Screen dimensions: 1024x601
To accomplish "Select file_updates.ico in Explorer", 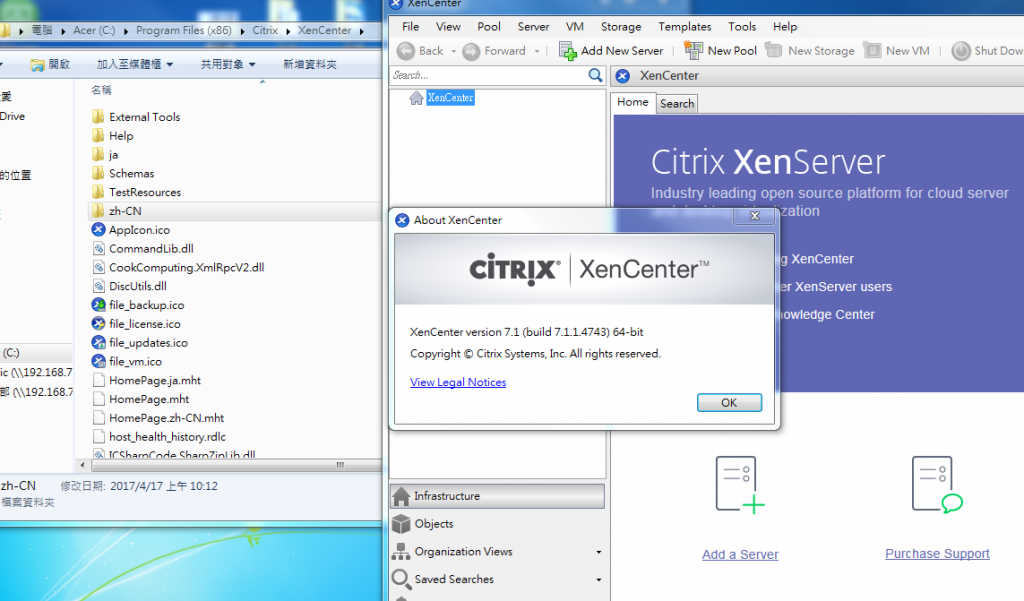I will [x=148, y=343].
